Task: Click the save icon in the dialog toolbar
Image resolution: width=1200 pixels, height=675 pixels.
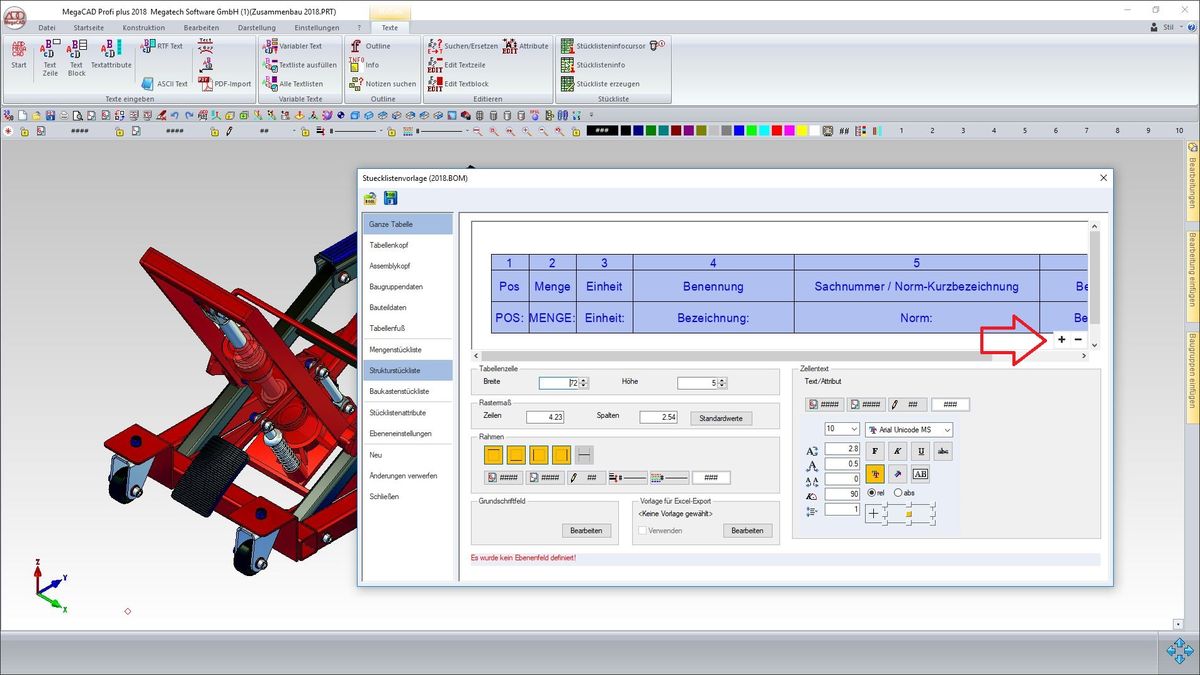Action: click(392, 198)
